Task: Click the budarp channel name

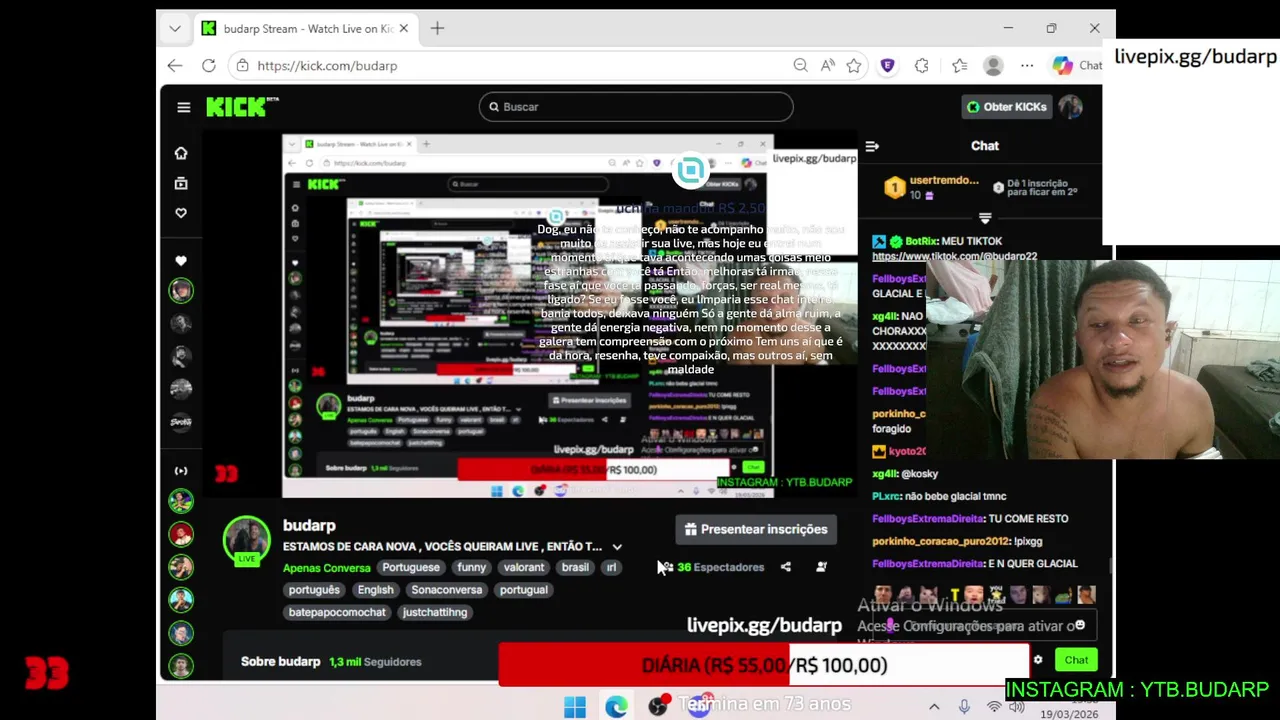Action: coord(309,525)
